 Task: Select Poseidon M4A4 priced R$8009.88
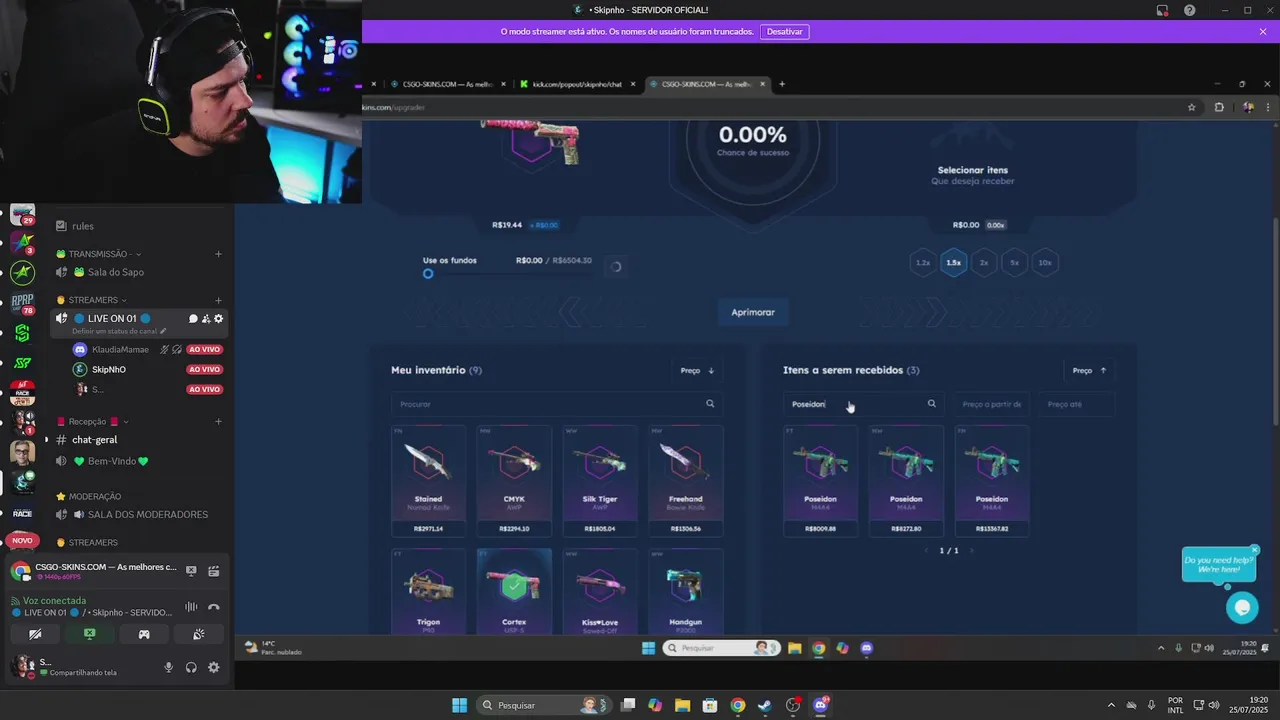(x=820, y=481)
